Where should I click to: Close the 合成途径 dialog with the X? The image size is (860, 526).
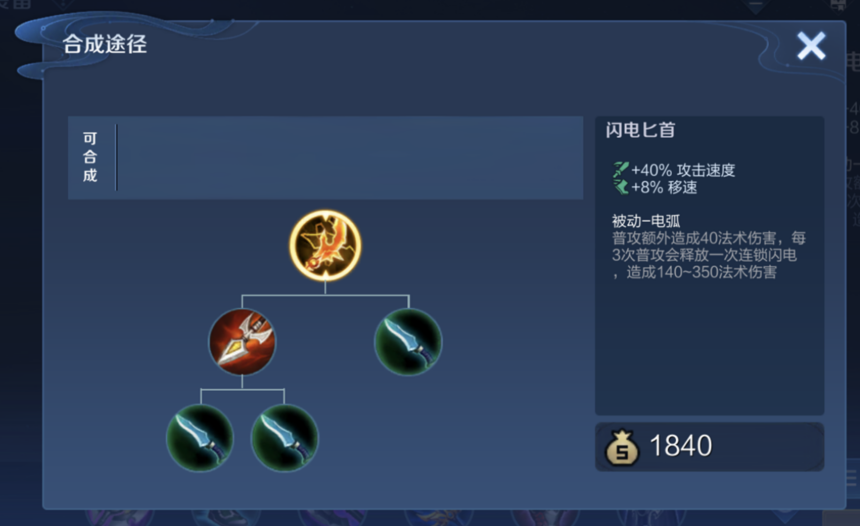click(811, 46)
